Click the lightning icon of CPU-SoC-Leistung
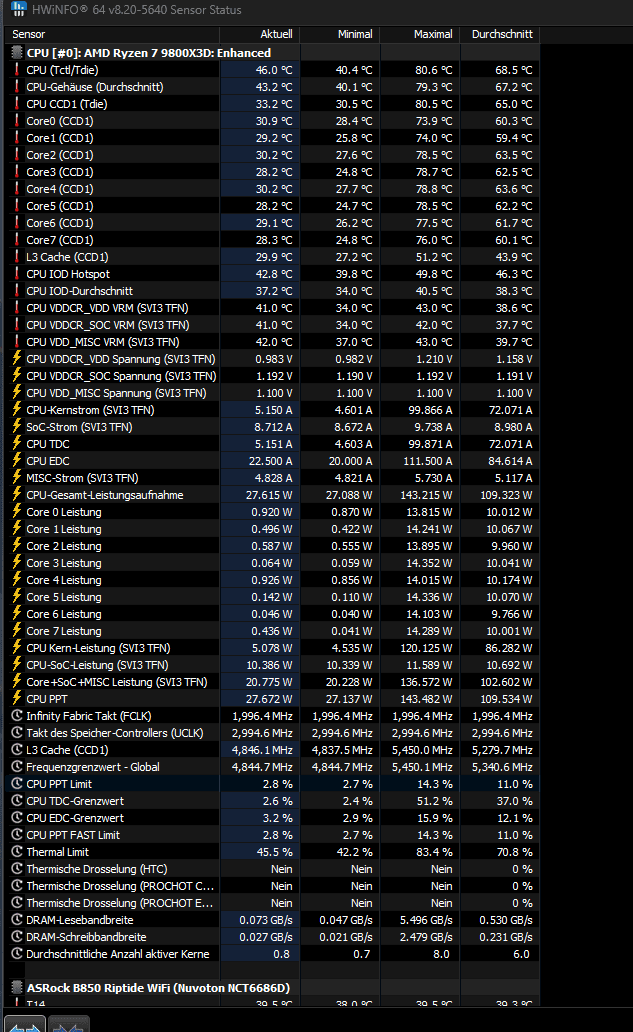This screenshot has height=1032, width=633. [x=17, y=665]
